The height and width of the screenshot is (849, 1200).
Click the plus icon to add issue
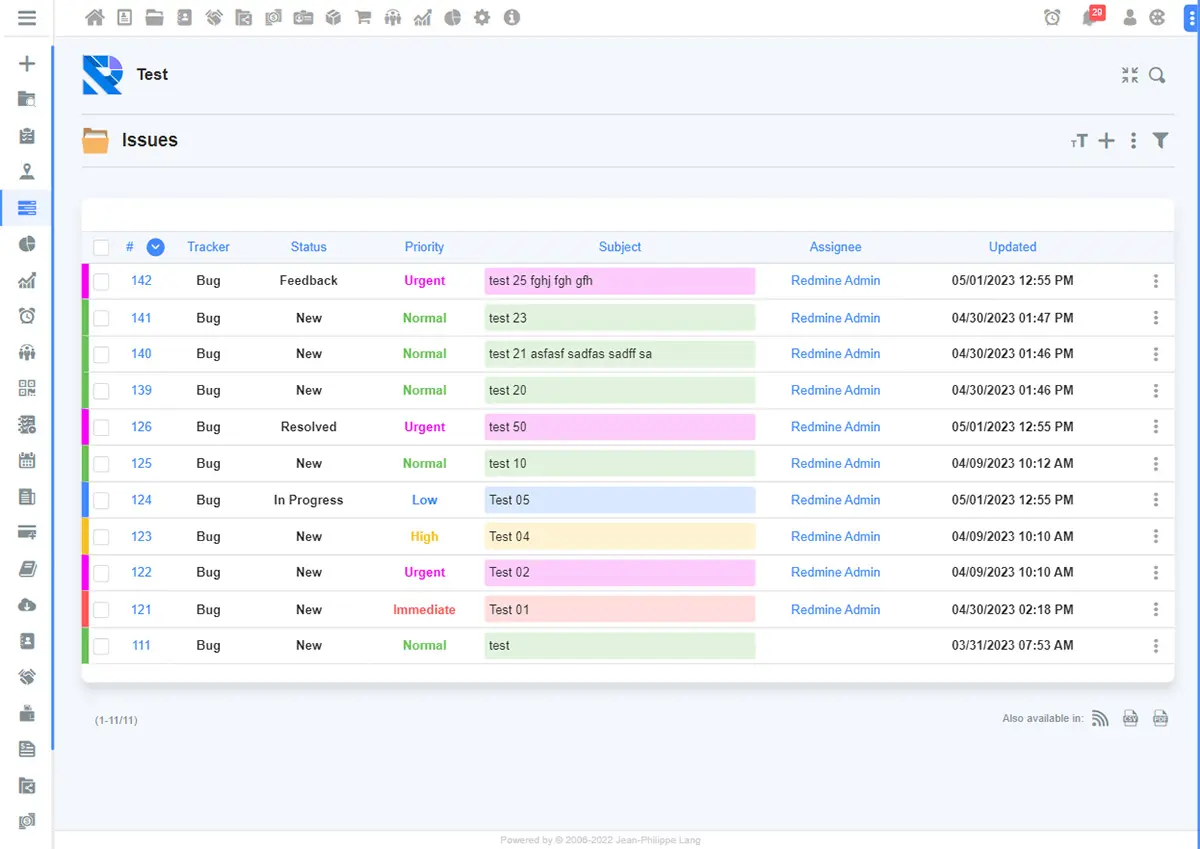coord(1106,141)
